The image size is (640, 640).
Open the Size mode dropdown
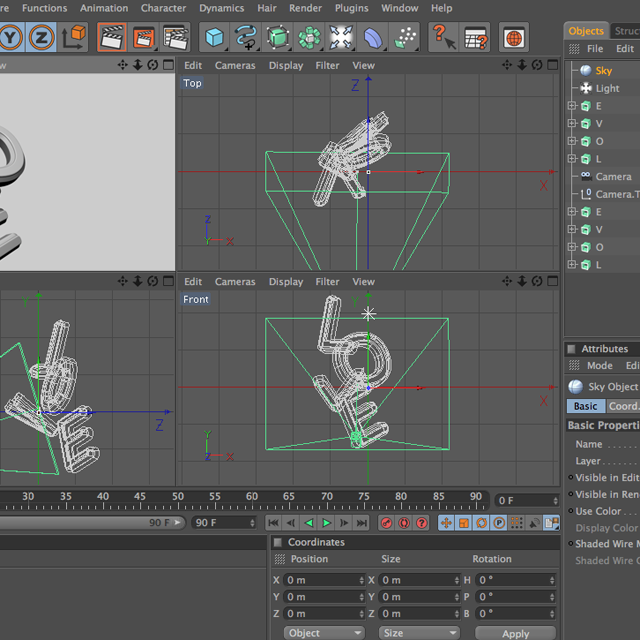tap(419, 633)
